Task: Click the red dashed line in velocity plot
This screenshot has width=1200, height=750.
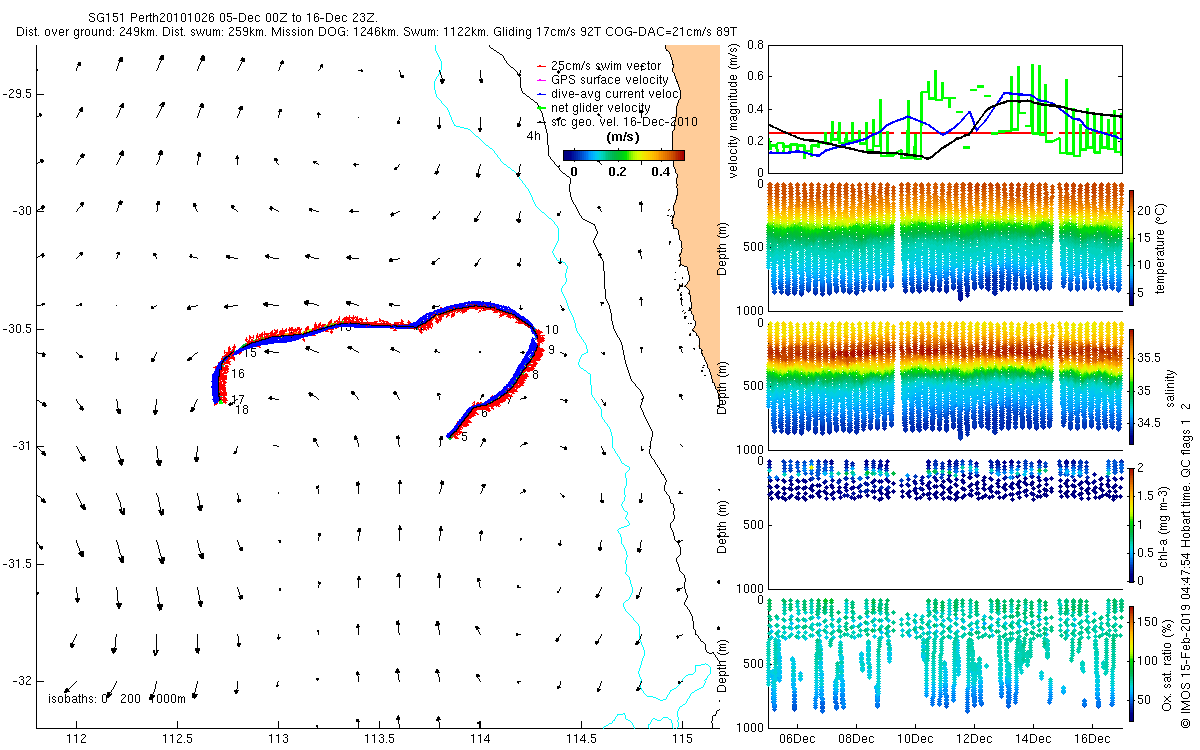Action: pos(945,132)
